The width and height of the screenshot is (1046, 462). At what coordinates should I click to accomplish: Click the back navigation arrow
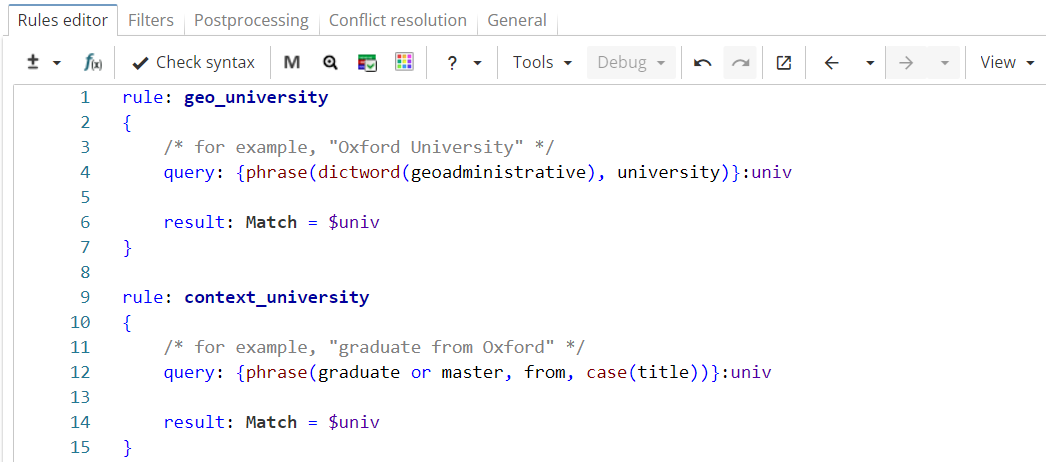click(831, 63)
